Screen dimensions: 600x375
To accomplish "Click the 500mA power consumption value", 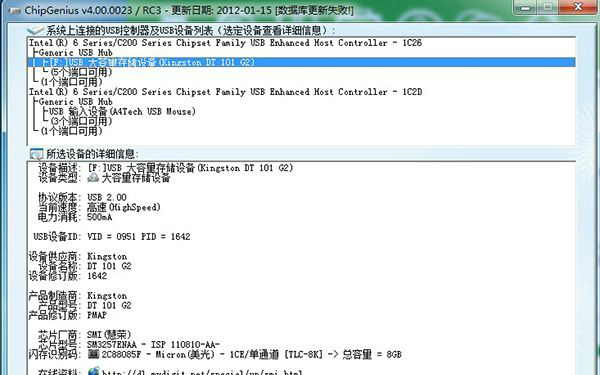I will (x=99, y=217).
